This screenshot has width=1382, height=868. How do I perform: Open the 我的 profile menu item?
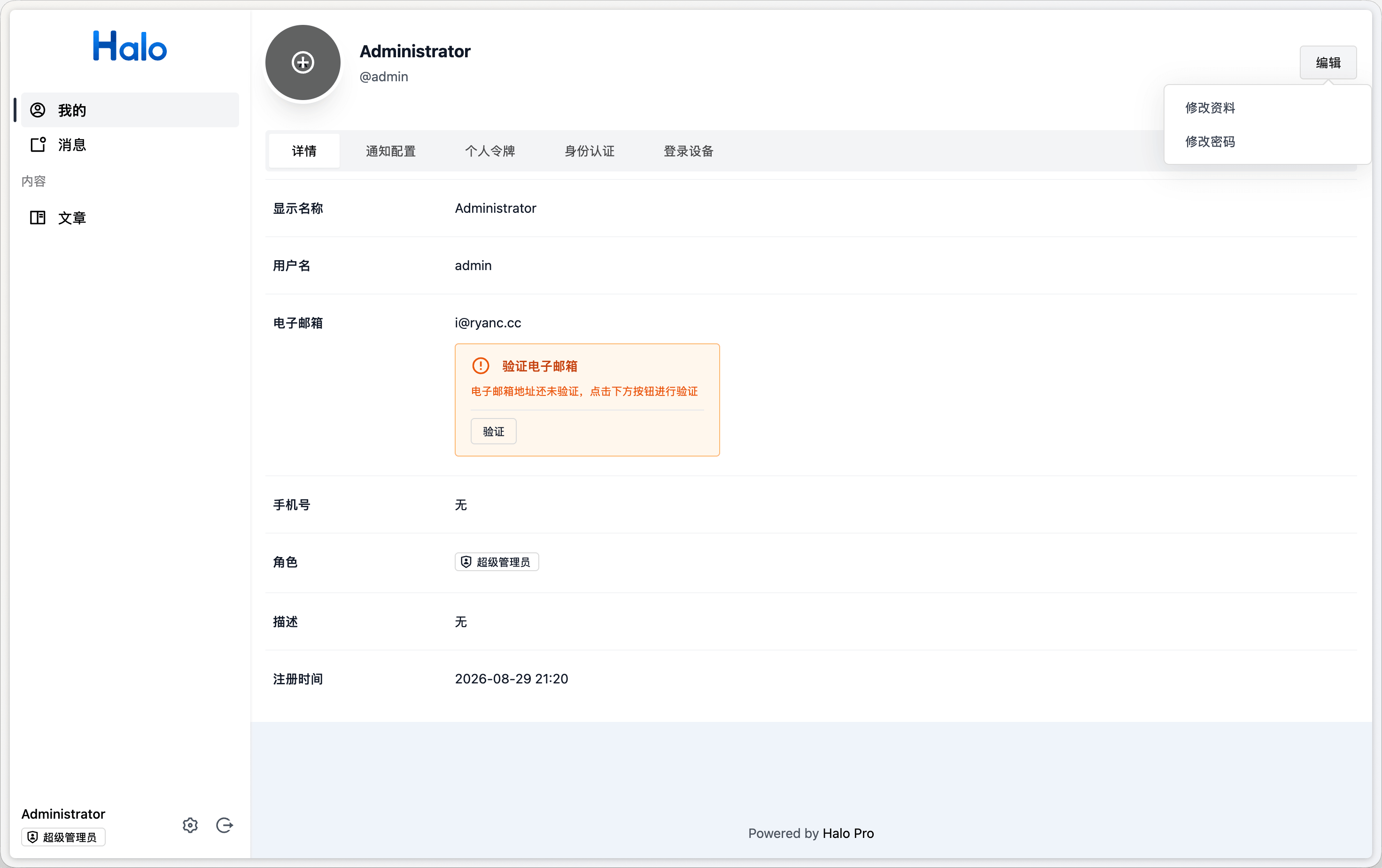(130, 110)
